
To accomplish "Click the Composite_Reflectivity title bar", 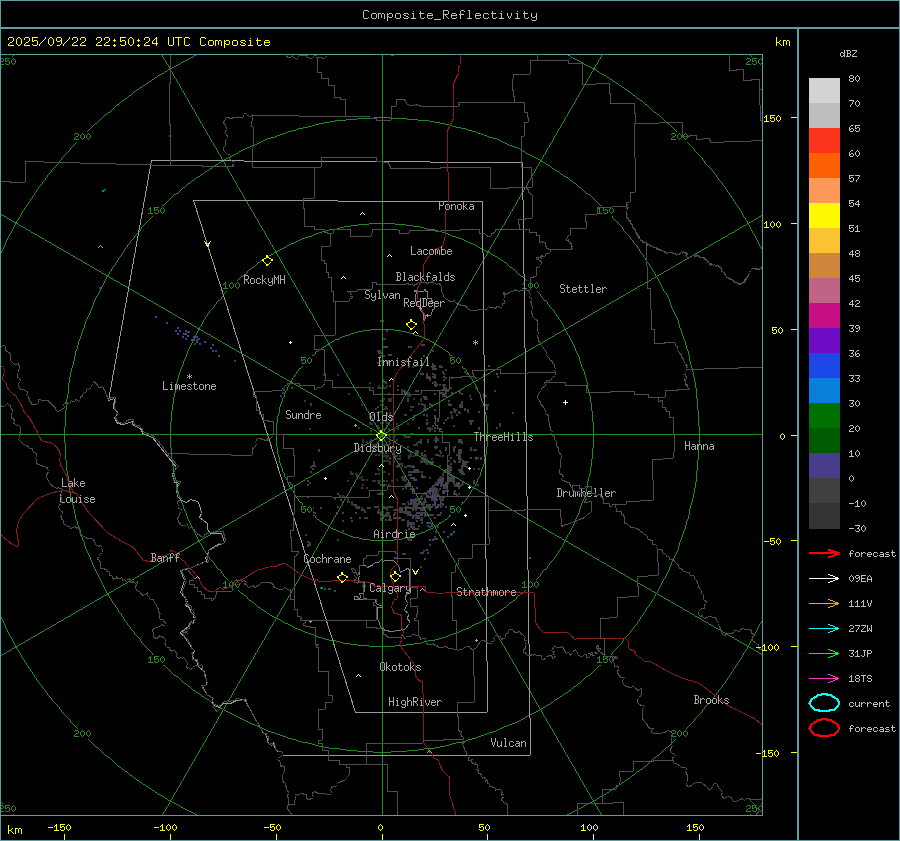I will click(x=449, y=15).
